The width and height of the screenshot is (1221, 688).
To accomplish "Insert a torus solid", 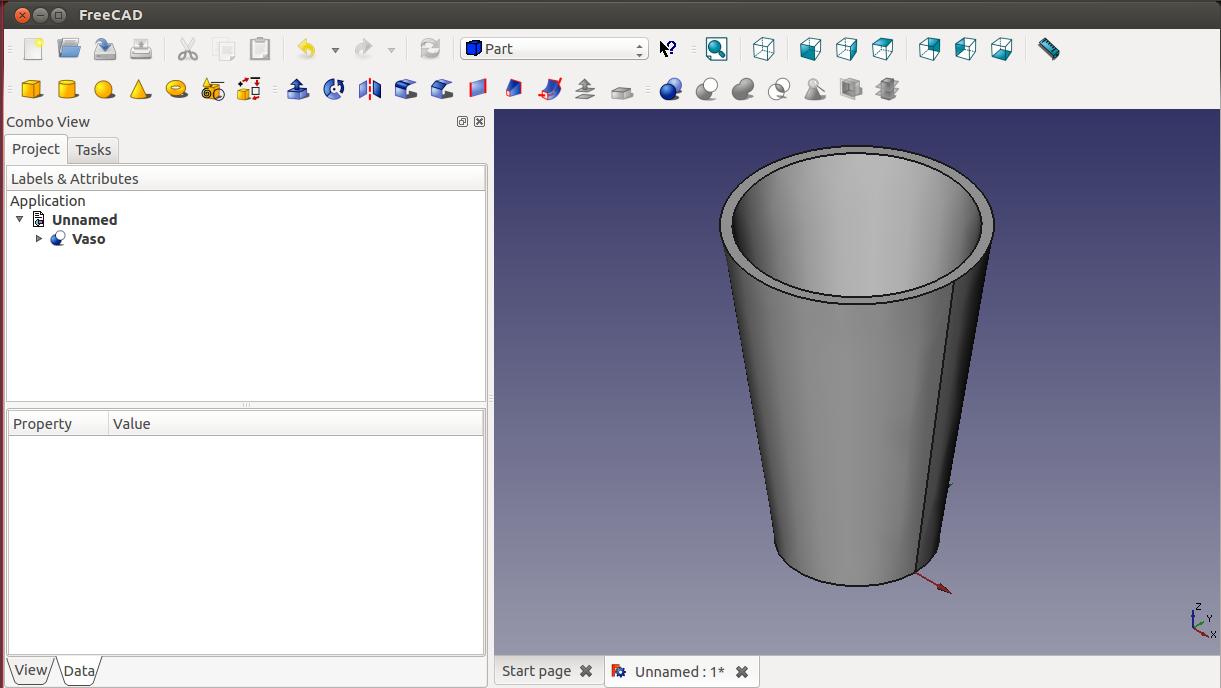I will pyautogui.click(x=177, y=90).
